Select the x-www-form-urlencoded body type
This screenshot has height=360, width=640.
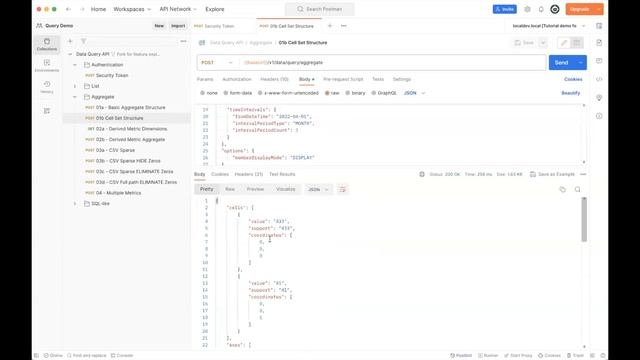point(288,93)
